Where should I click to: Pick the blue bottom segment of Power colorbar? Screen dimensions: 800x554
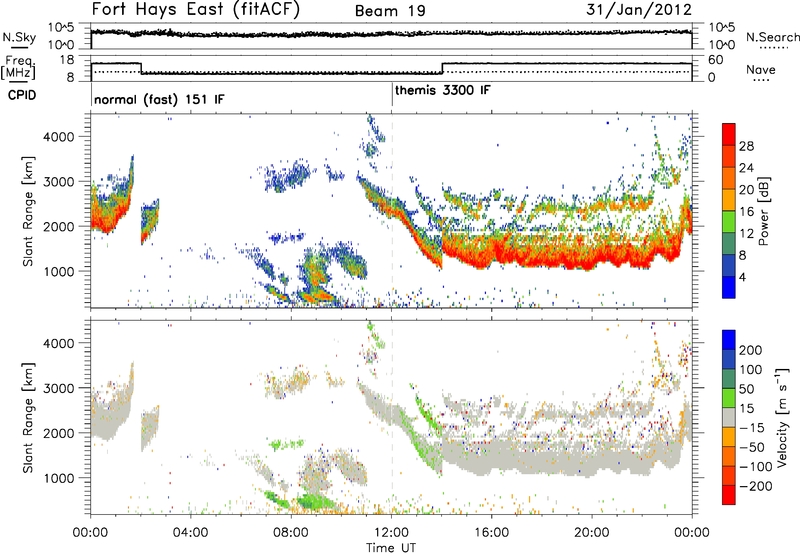pos(729,287)
